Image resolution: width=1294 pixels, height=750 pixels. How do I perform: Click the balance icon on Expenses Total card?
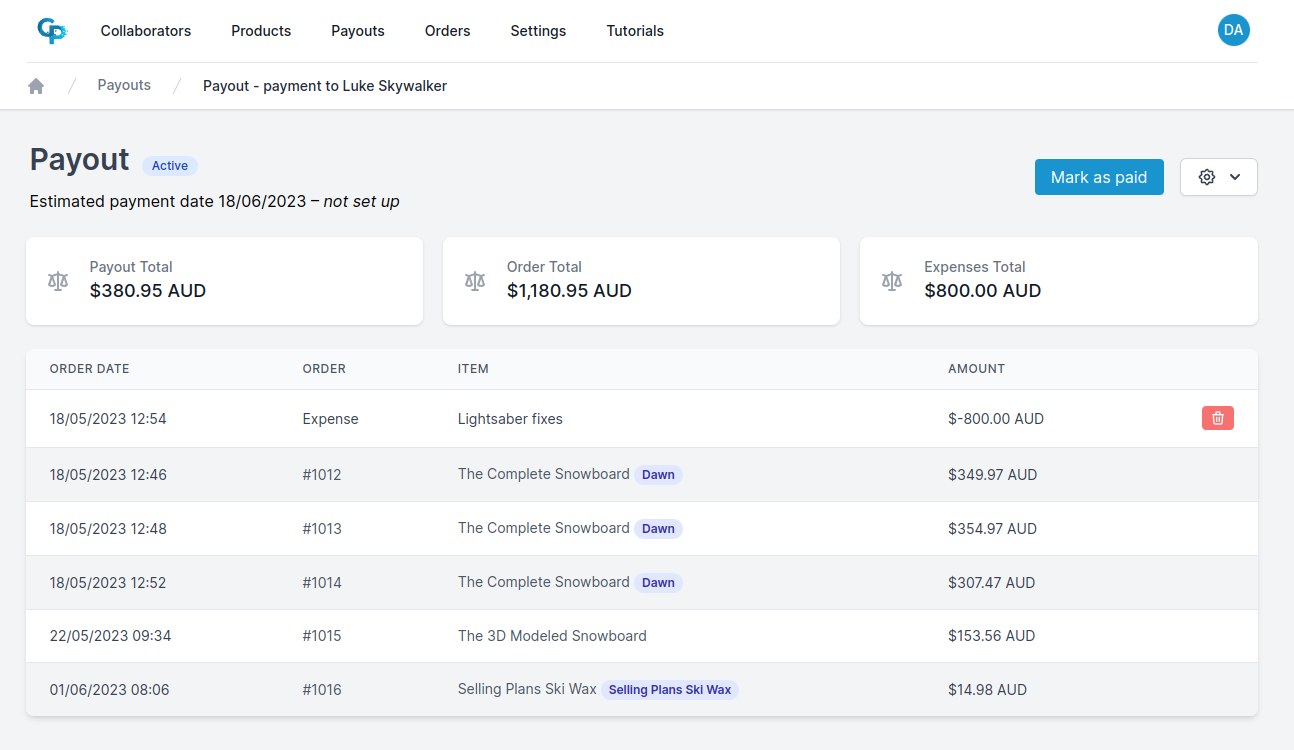click(891, 281)
